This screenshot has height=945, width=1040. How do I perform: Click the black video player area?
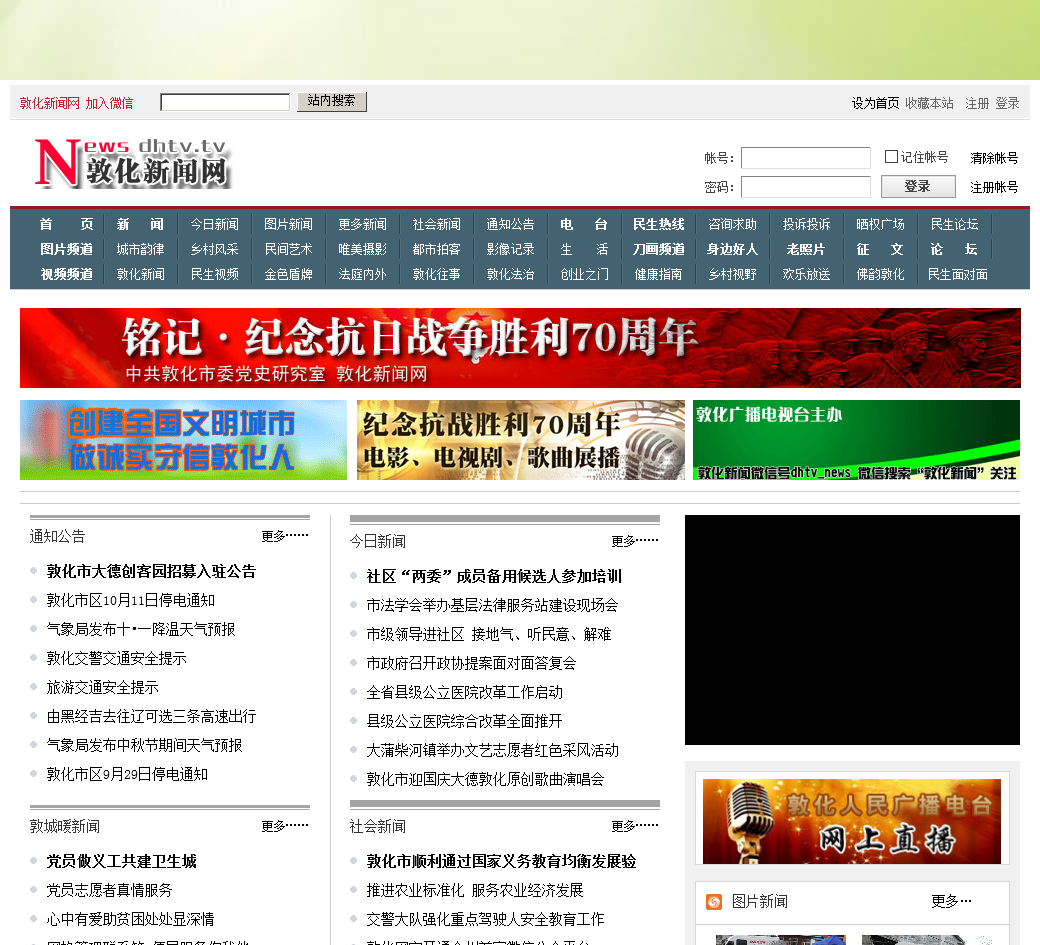pyautogui.click(x=852, y=630)
